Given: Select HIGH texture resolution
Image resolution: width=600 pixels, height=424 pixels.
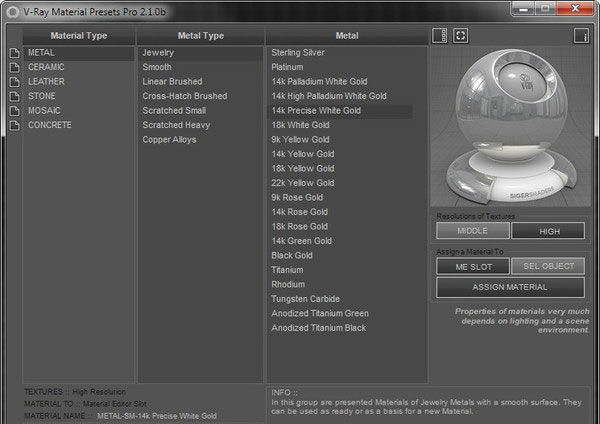Looking at the screenshot, I should (x=548, y=231).
